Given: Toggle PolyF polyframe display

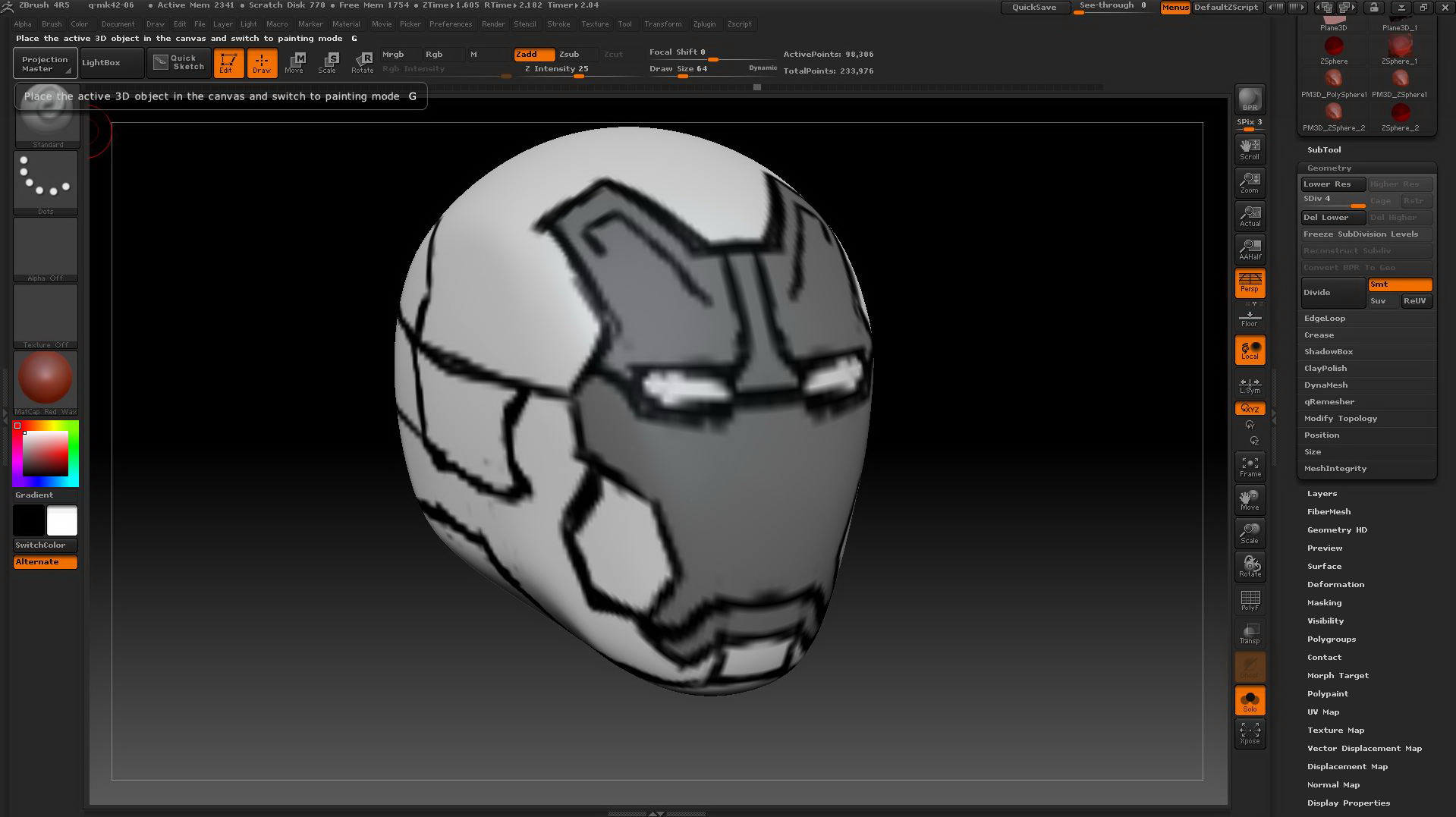Looking at the screenshot, I should tap(1250, 600).
